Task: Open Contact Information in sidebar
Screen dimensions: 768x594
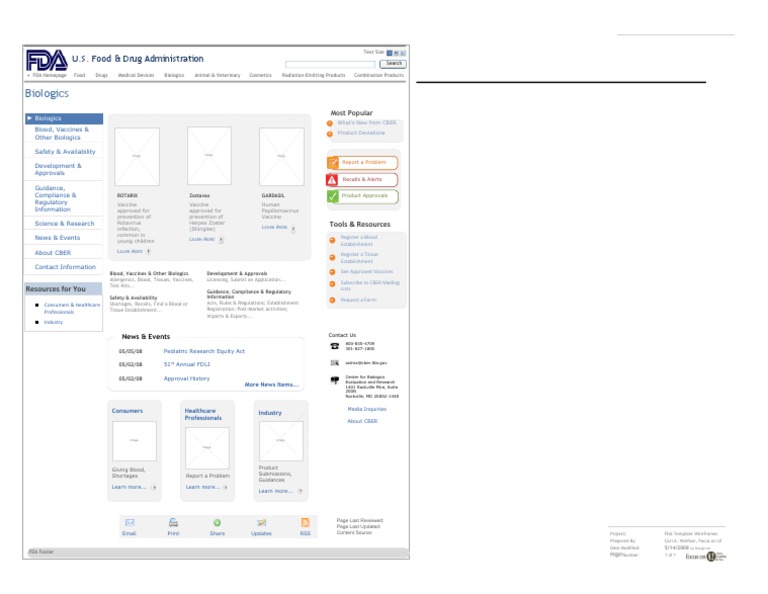Action: [65, 267]
